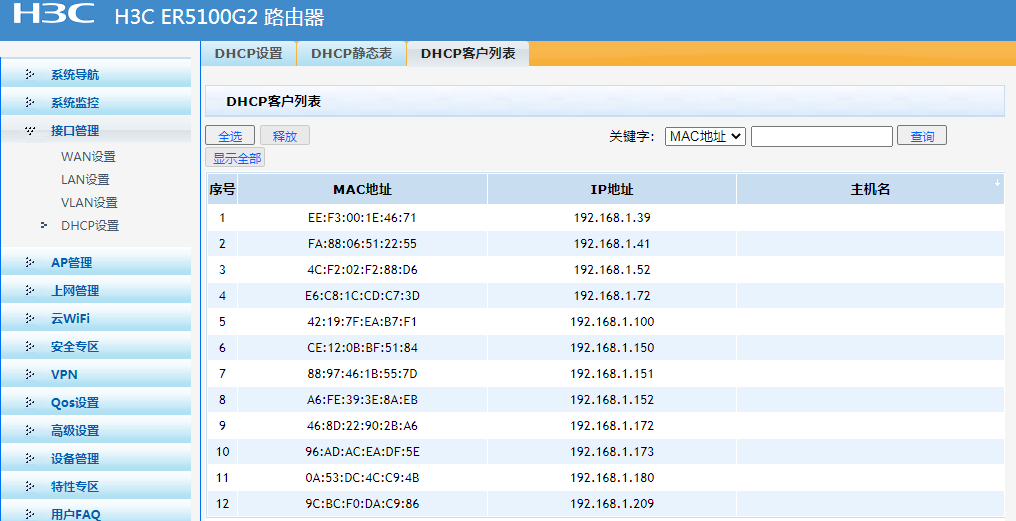Switch to the DHCP静态表 tab

click(351, 54)
